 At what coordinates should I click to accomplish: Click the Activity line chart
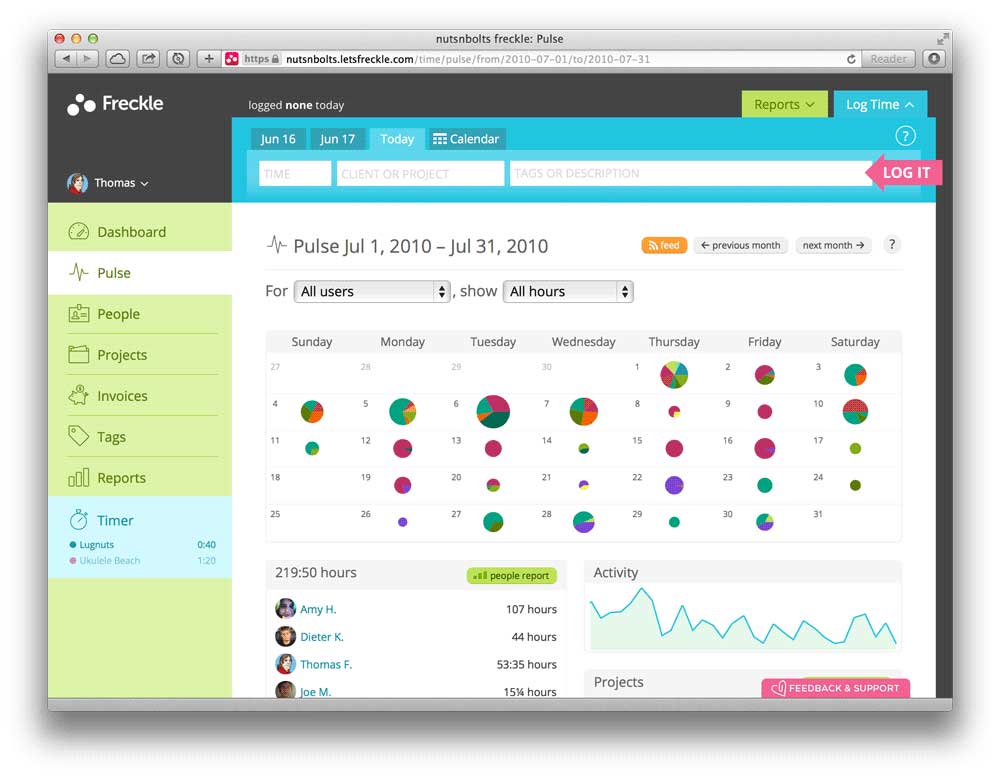tap(743, 618)
